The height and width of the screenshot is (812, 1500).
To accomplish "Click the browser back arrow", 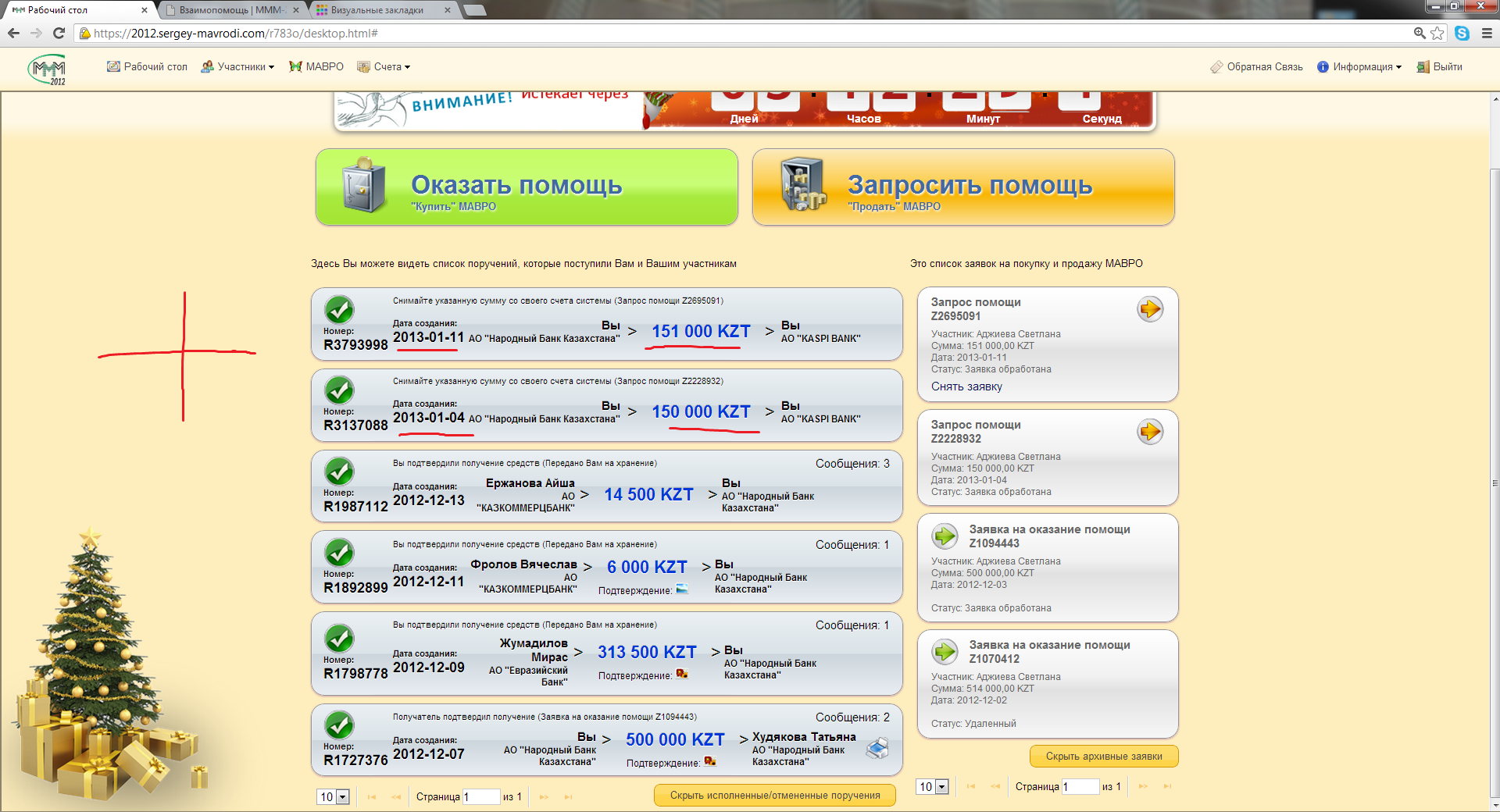I will click(x=13, y=34).
